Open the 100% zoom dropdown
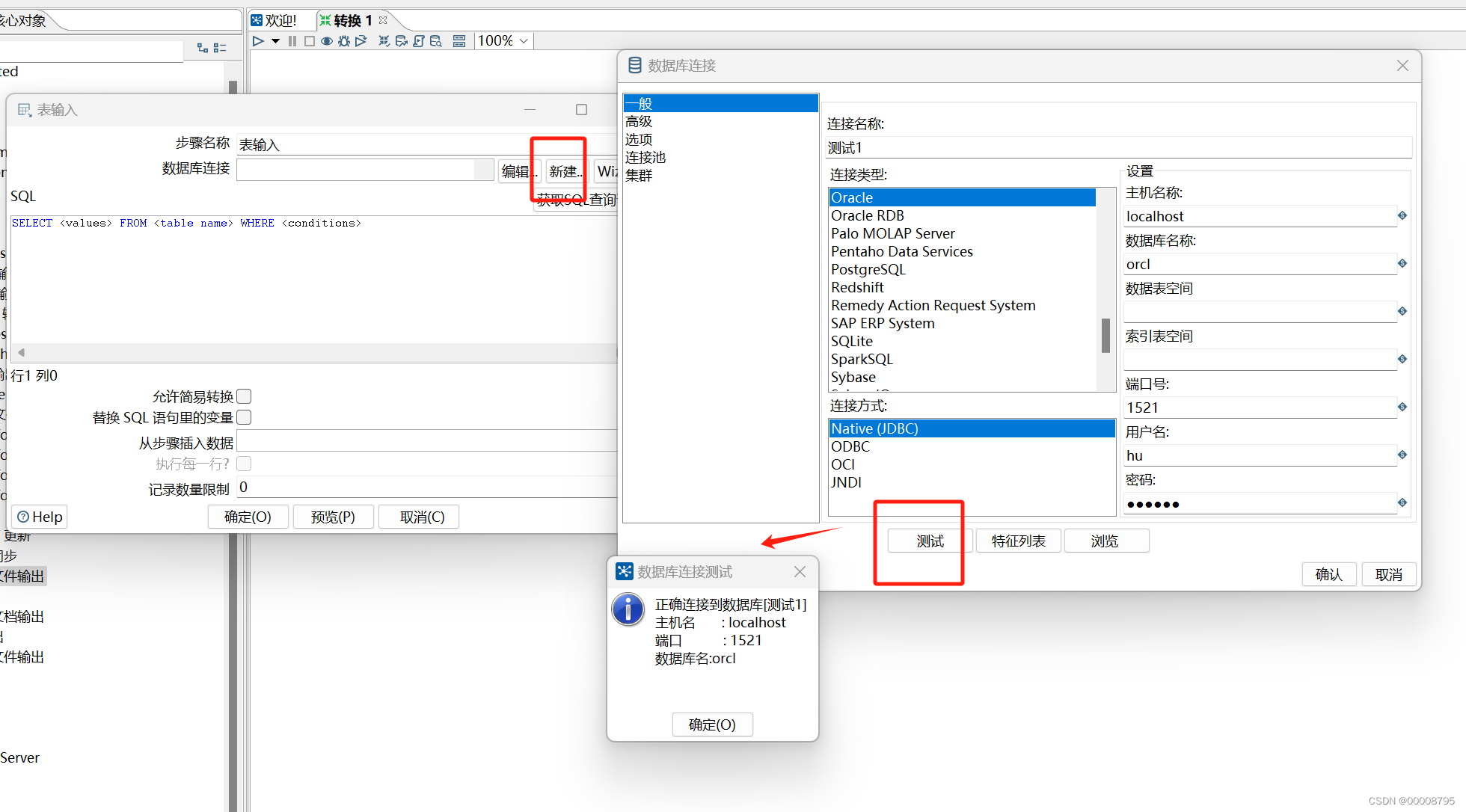The image size is (1466, 812). tap(524, 41)
